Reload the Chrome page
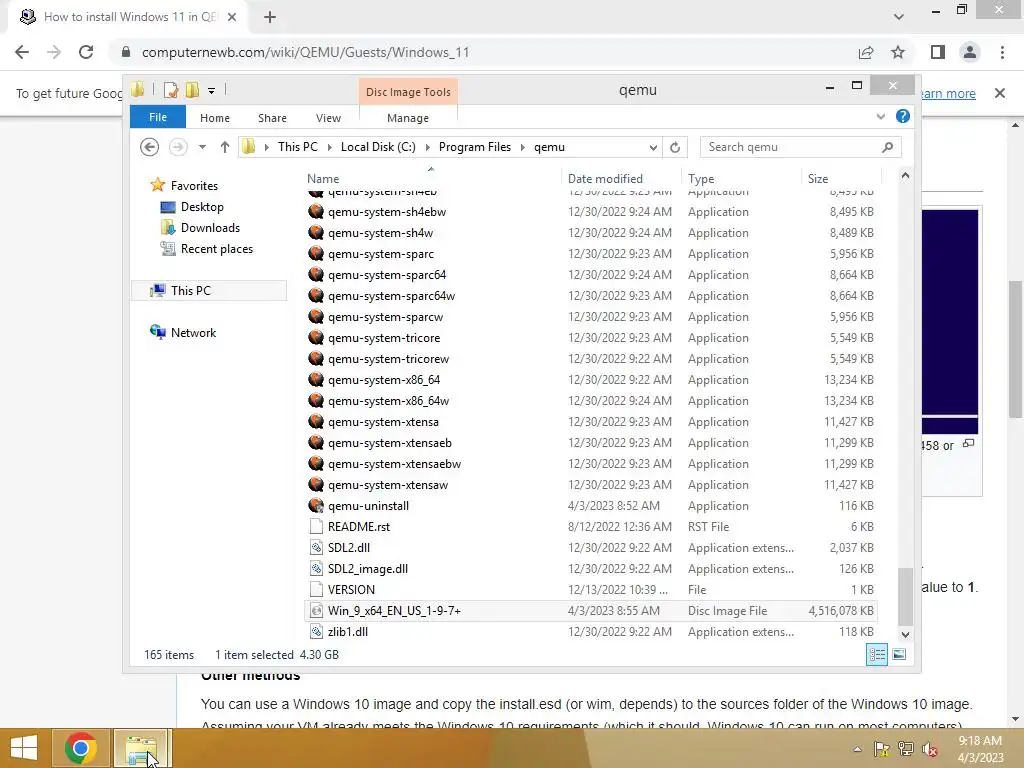 point(86,52)
